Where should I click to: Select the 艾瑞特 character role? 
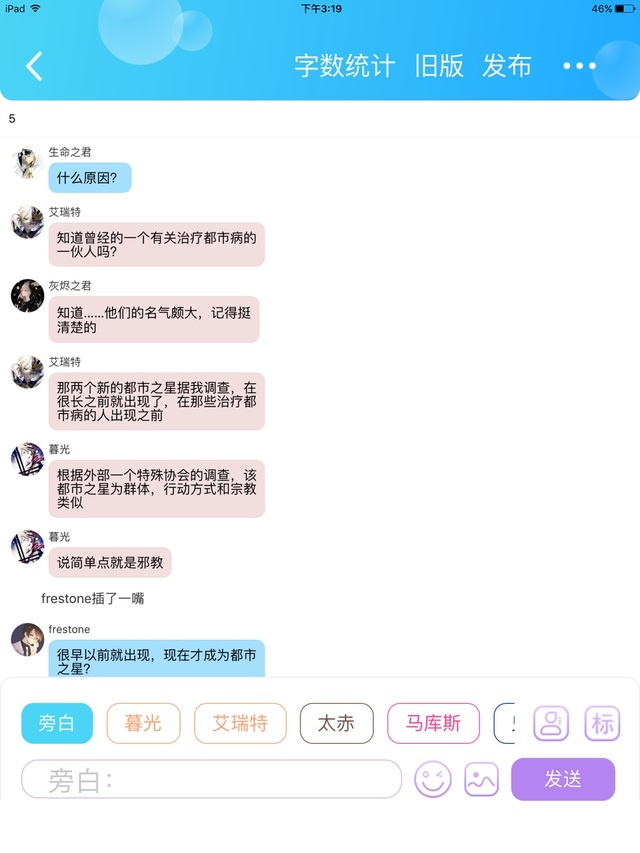tap(240, 723)
